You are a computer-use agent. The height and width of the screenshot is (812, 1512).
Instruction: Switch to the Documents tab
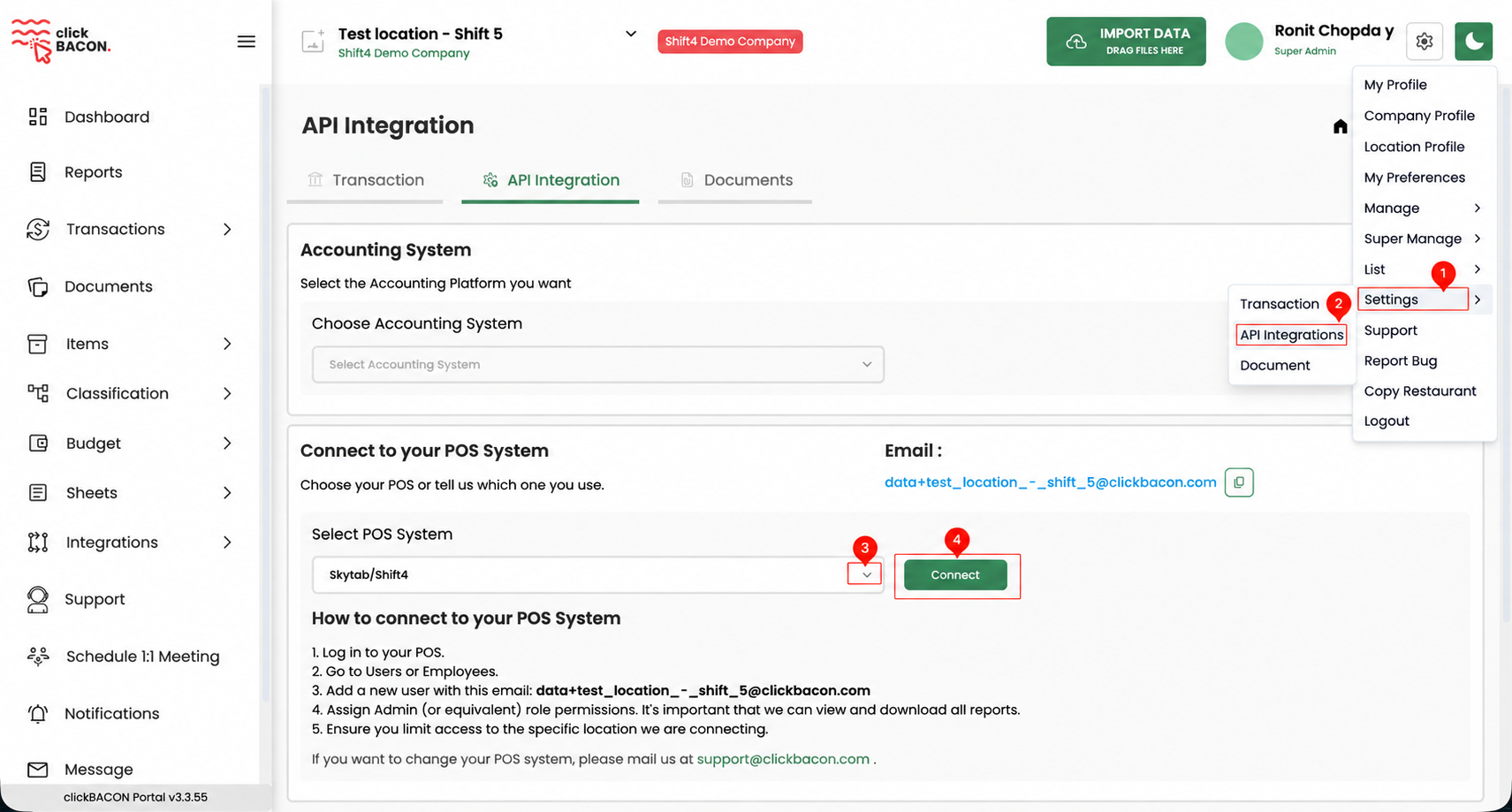(735, 180)
